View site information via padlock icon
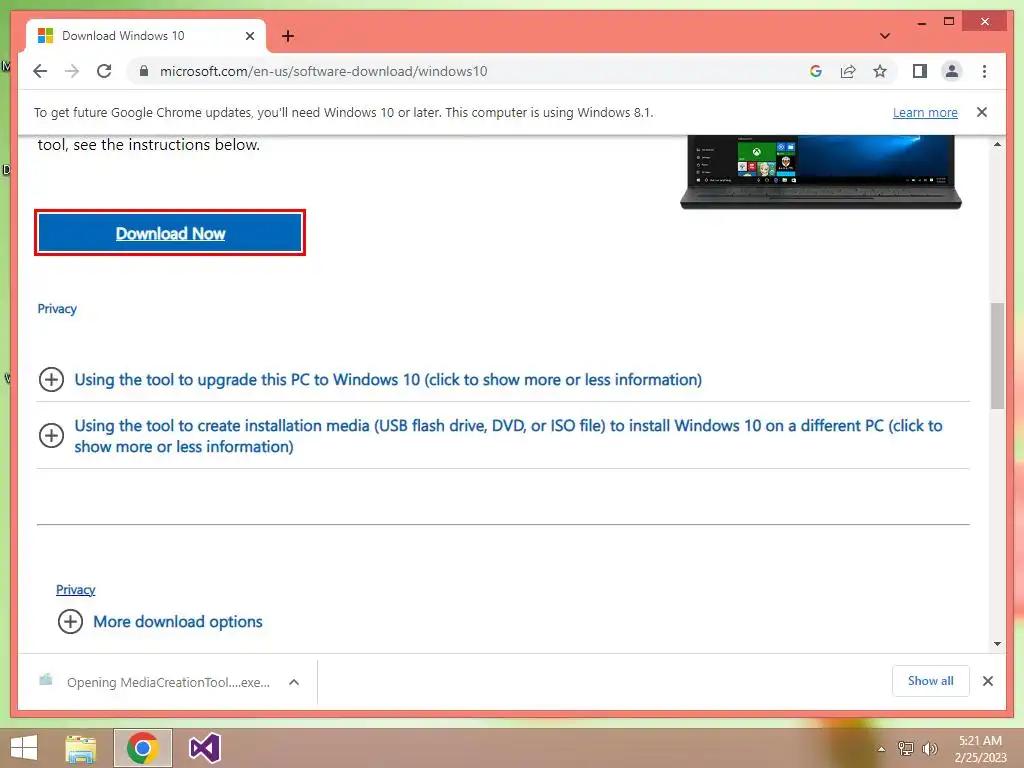The height and width of the screenshot is (768, 1024). click(x=144, y=71)
